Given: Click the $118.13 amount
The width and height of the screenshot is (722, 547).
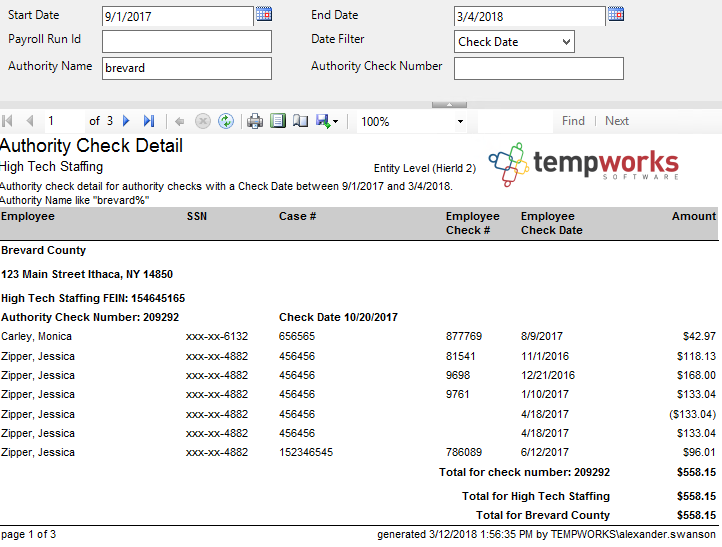Looking at the screenshot, I should point(696,356).
